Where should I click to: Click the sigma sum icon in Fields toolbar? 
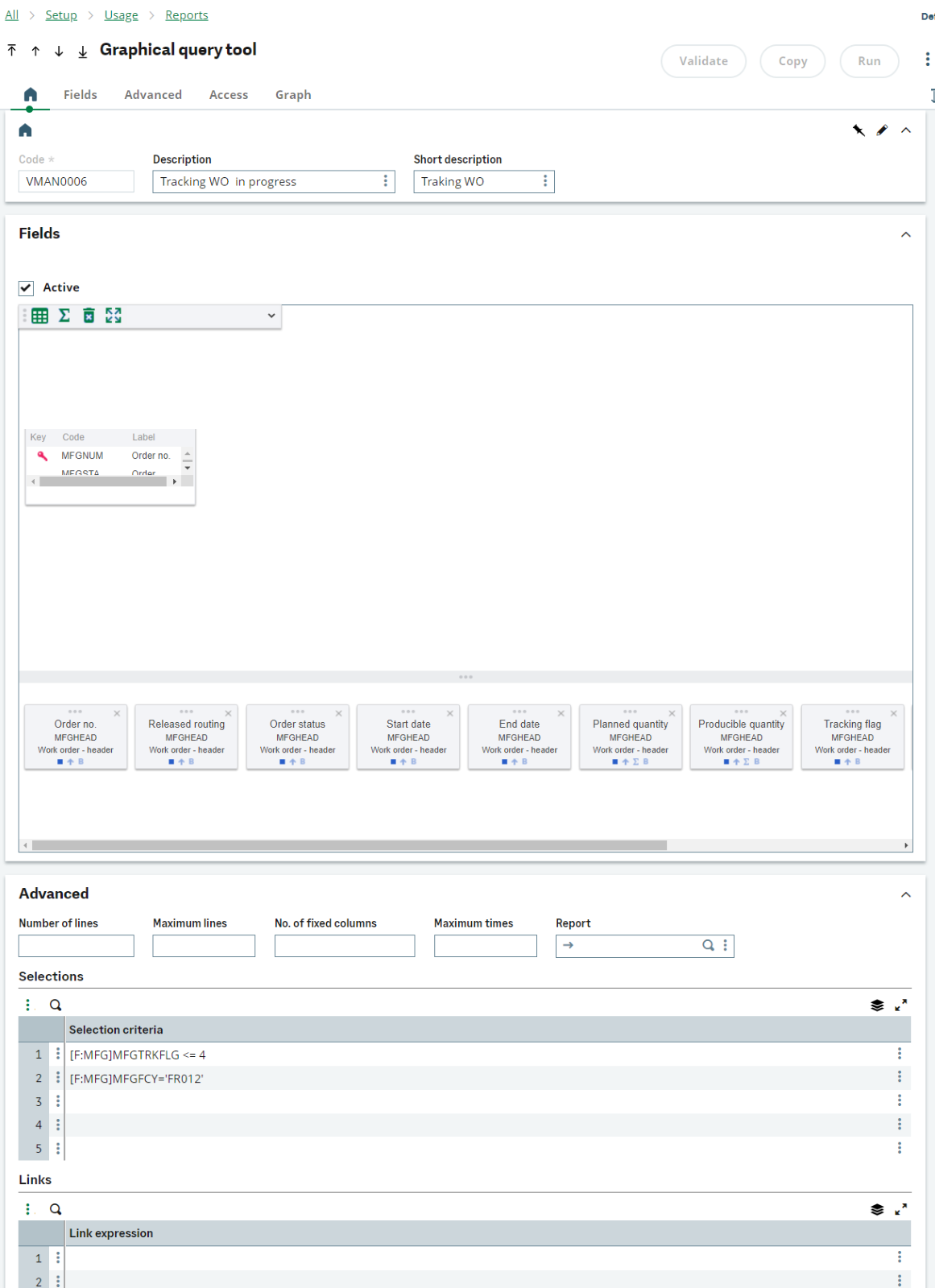64,316
